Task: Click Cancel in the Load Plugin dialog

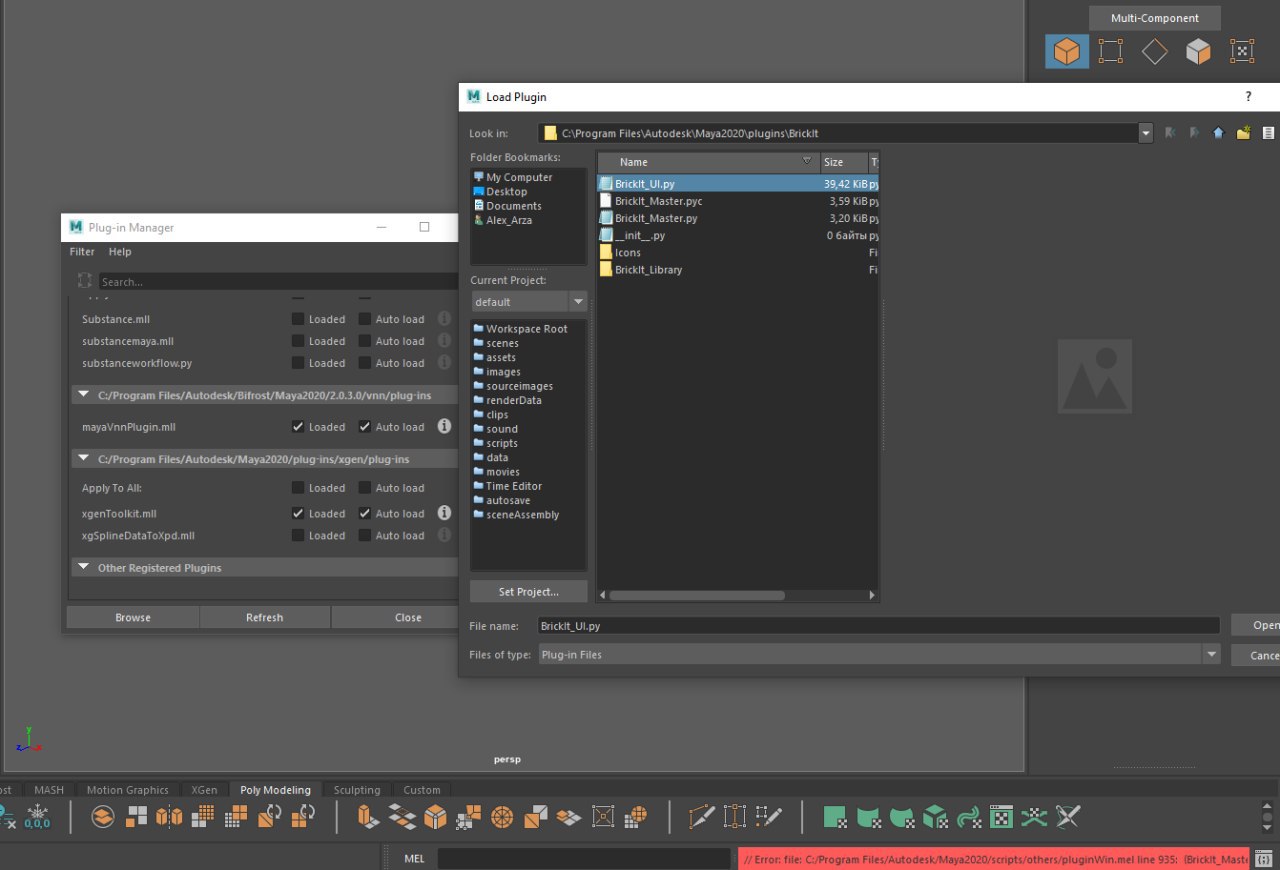Action: pyautogui.click(x=1256, y=655)
